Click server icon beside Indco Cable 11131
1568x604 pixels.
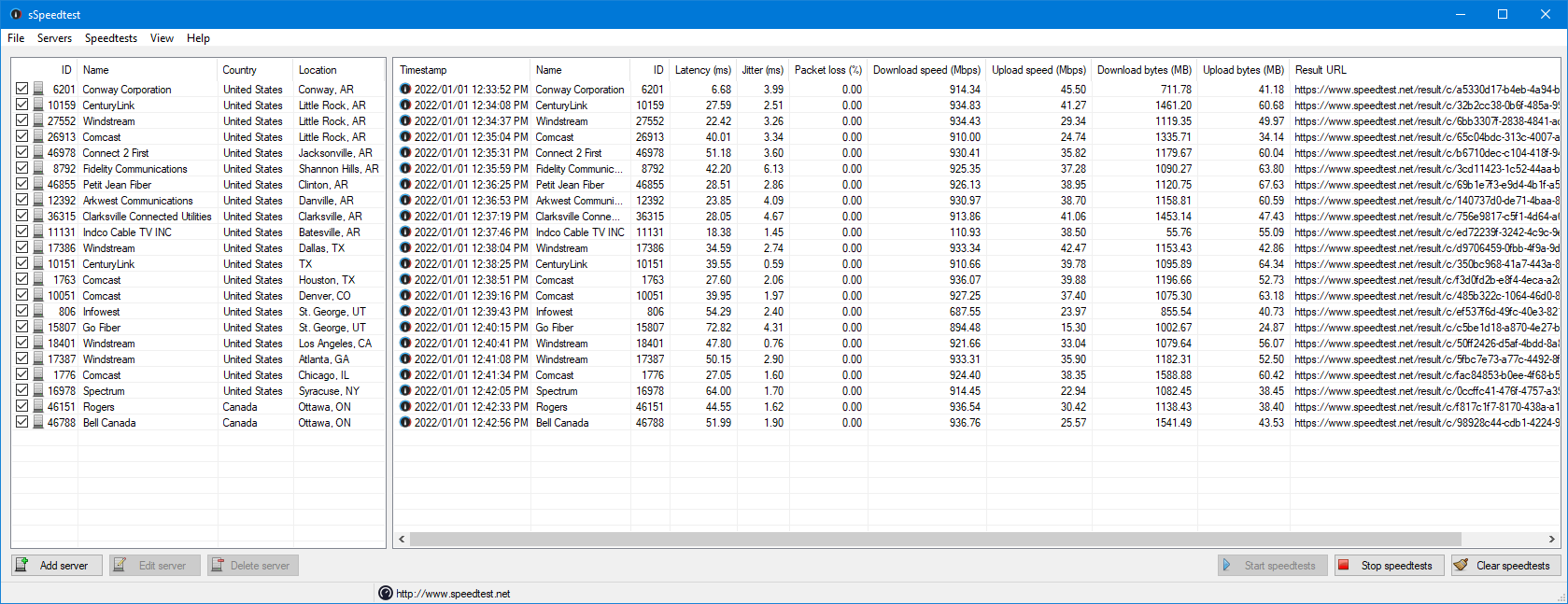tap(38, 232)
